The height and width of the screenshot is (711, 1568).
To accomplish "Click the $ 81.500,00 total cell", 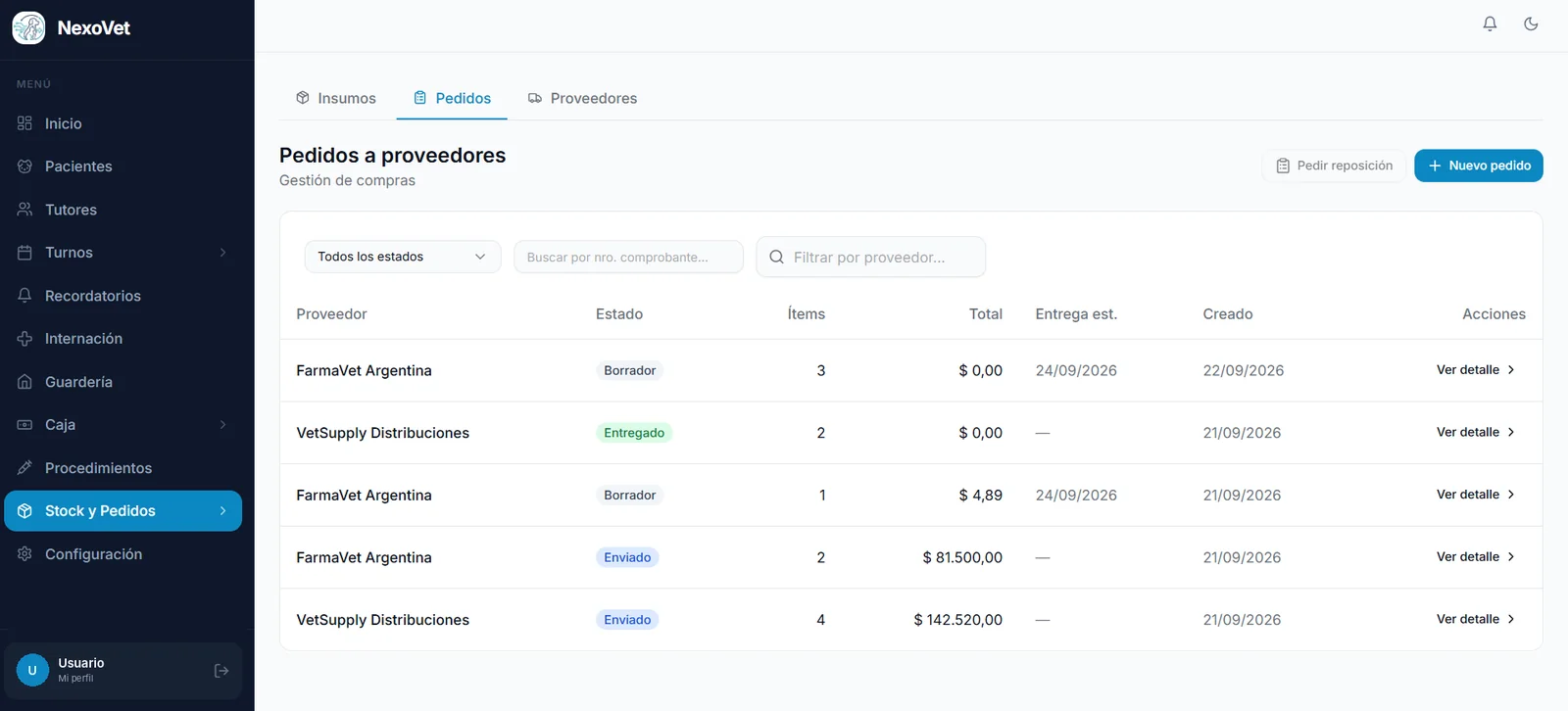I will tap(962, 557).
